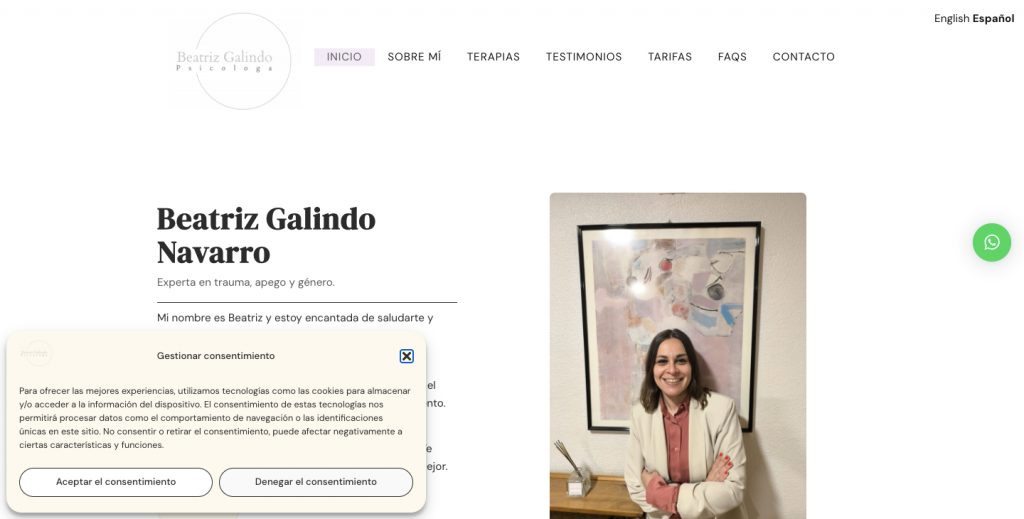1024x519 pixels.
Task: Go to SOBRE MÍ page
Action: 414,57
